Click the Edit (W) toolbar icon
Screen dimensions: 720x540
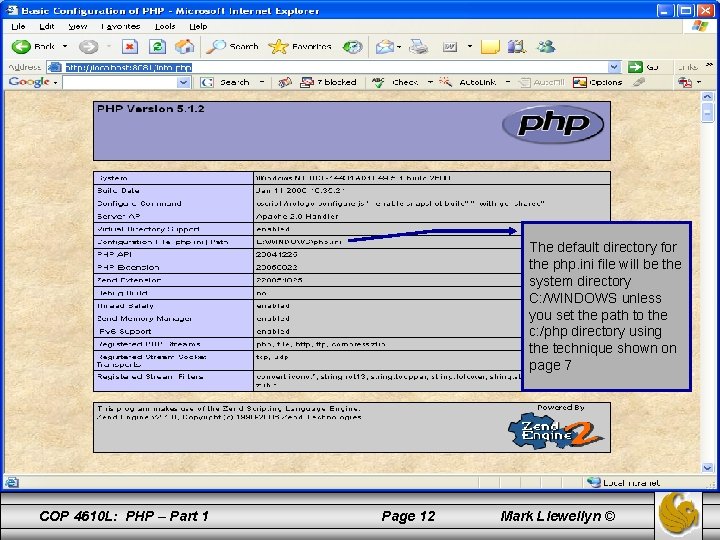pos(450,46)
